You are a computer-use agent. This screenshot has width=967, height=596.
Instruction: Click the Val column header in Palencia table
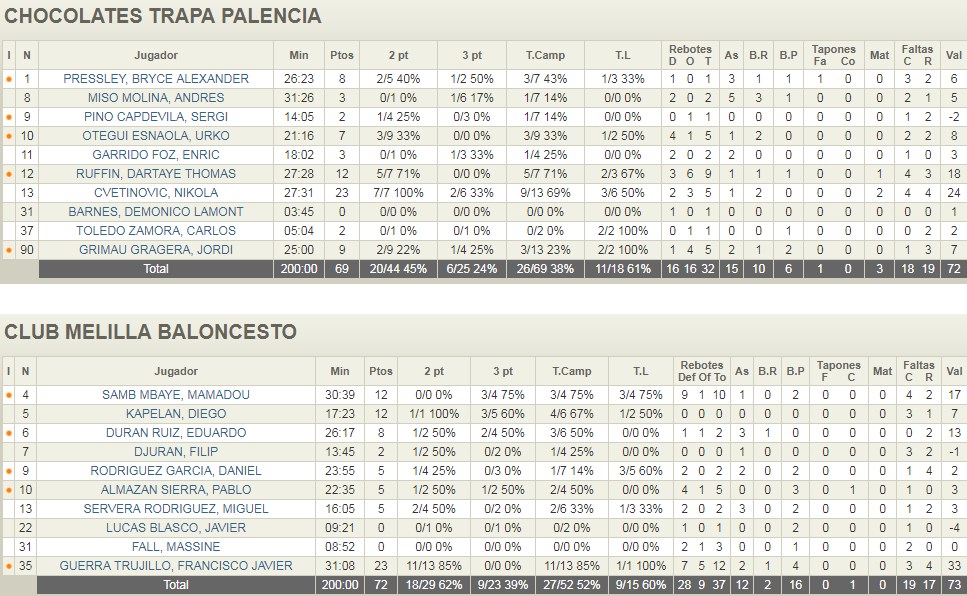click(x=954, y=55)
